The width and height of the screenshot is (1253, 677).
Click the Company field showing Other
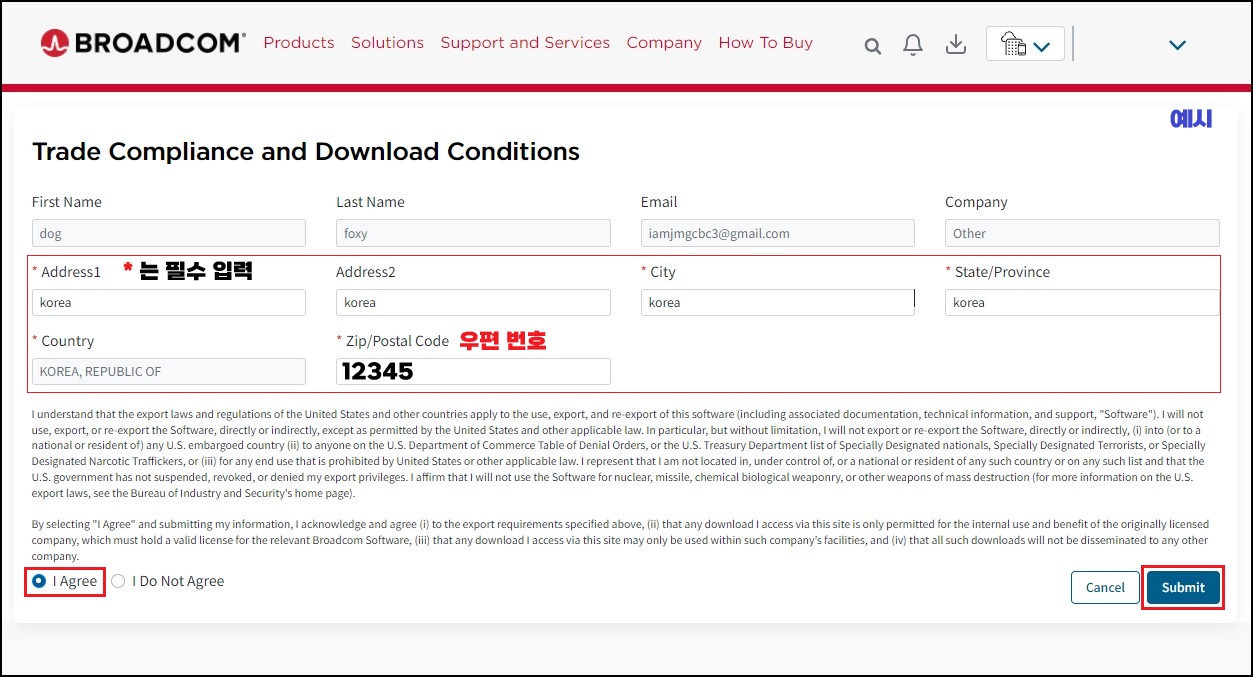click(x=1082, y=233)
